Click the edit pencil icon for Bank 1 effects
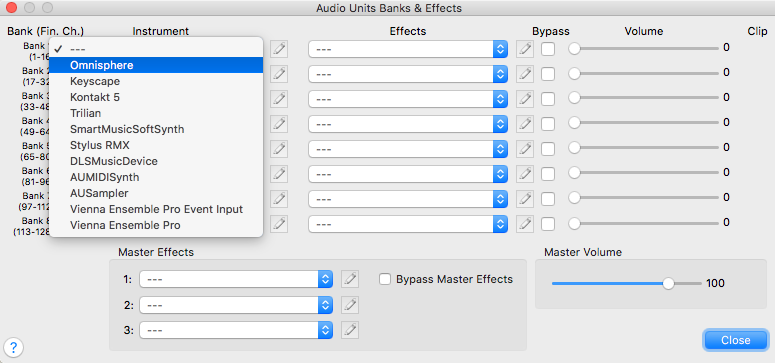Viewport: 775px width, 363px height. 525,49
